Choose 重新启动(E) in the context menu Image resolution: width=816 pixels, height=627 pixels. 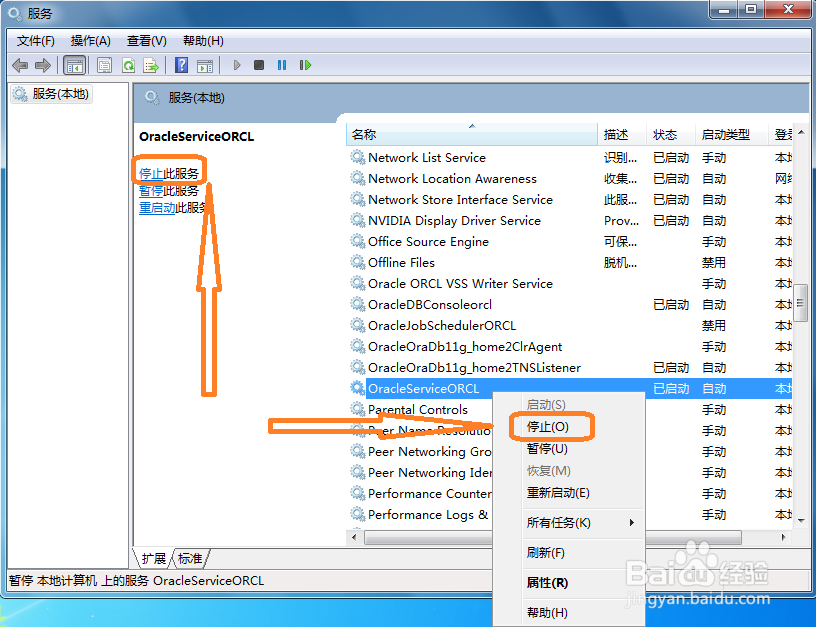(569, 492)
